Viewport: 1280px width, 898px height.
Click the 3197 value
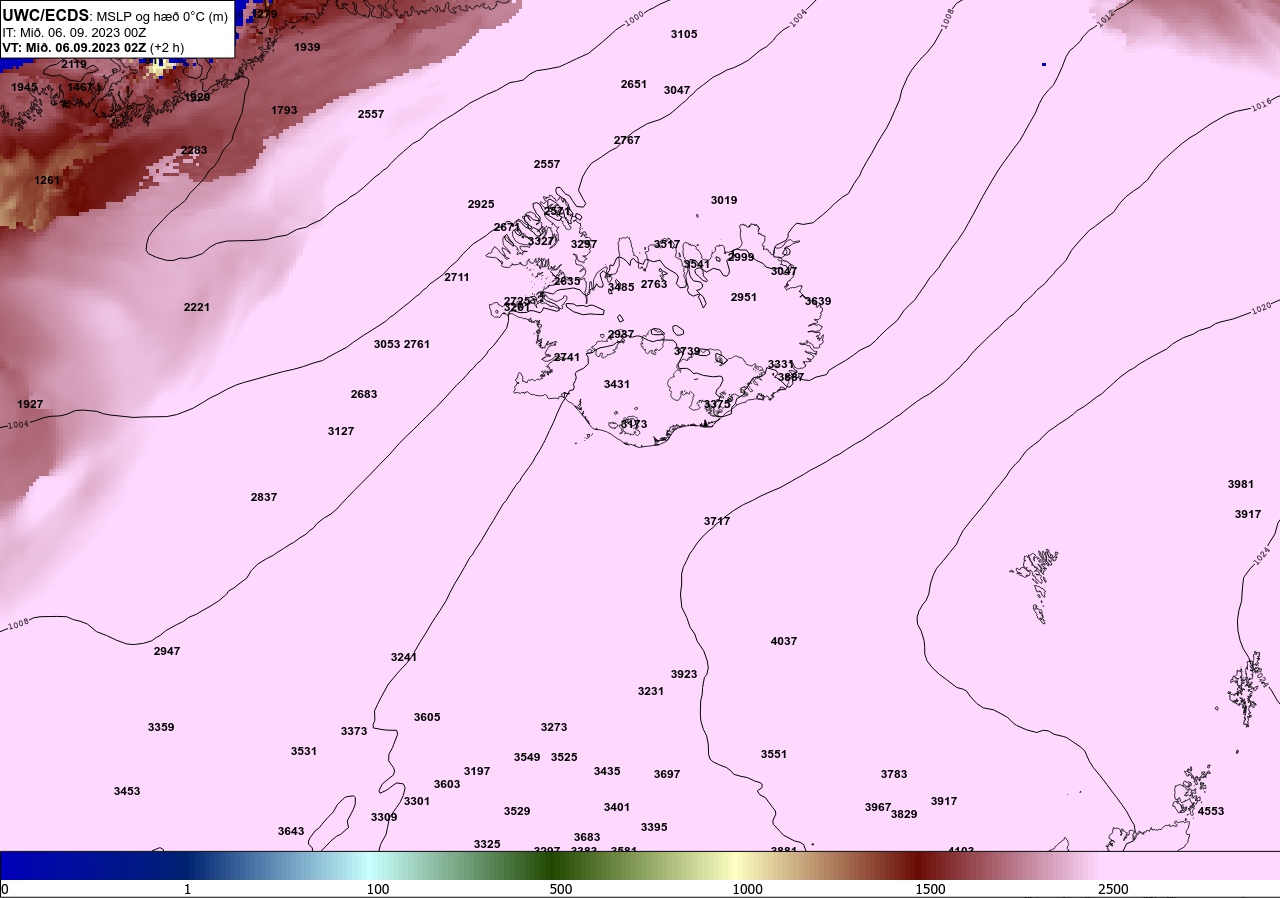pyautogui.click(x=477, y=771)
